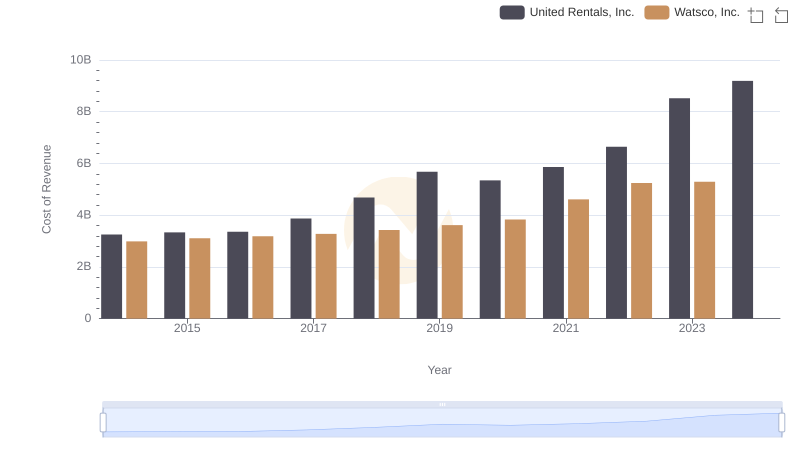Click the '8B' y-axis label
The width and height of the screenshot is (800, 461).
click(x=84, y=111)
